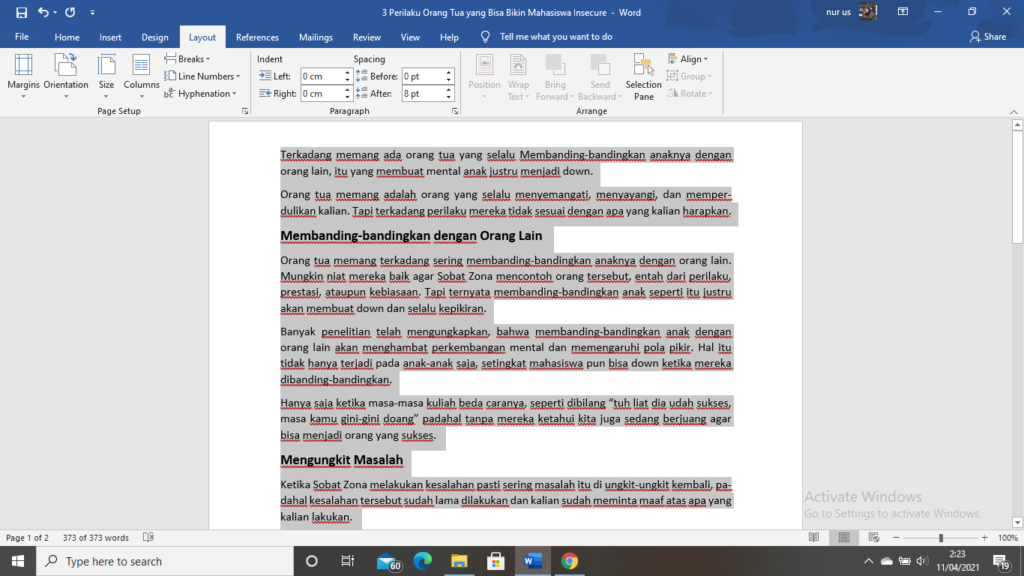This screenshot has width=1024, height=576.
Task: Switch to the Design tab
Action: (155, 37)
